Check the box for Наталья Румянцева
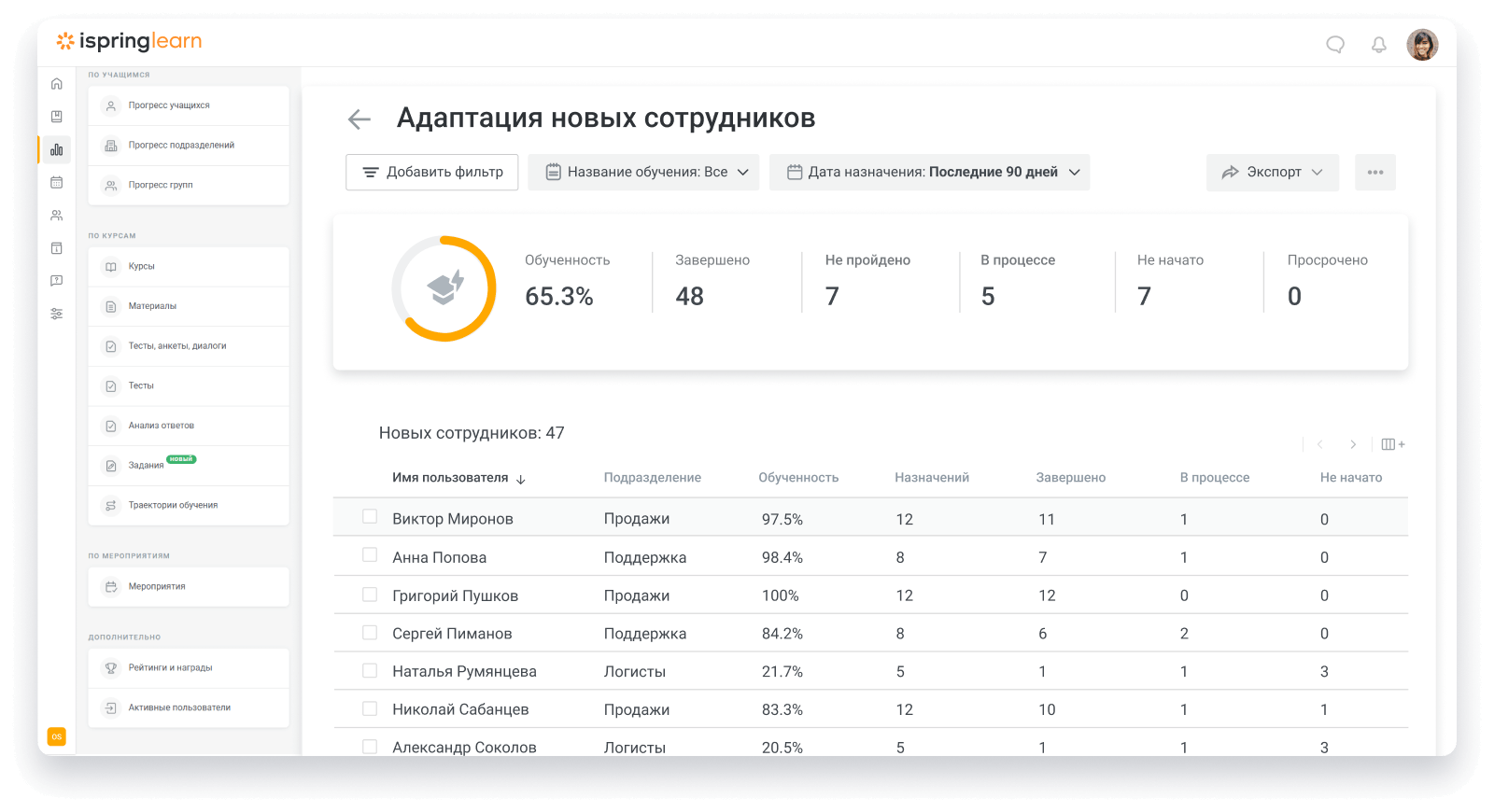This screenshot has height=812, width=1494. pyautogui.click(x=370, y=671)
